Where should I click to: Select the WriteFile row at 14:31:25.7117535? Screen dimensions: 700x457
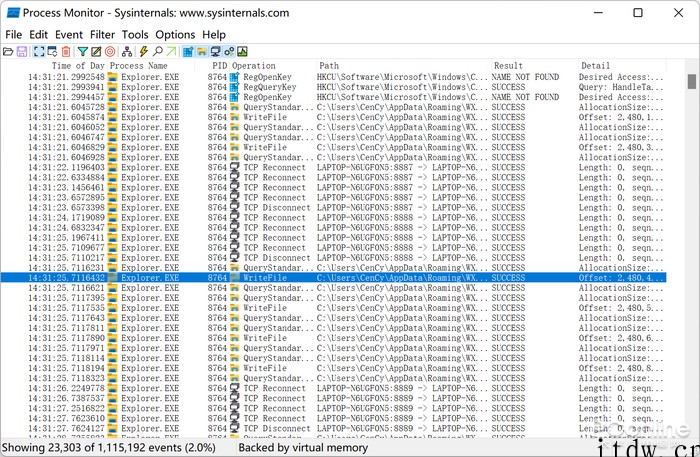coord(333,308)
